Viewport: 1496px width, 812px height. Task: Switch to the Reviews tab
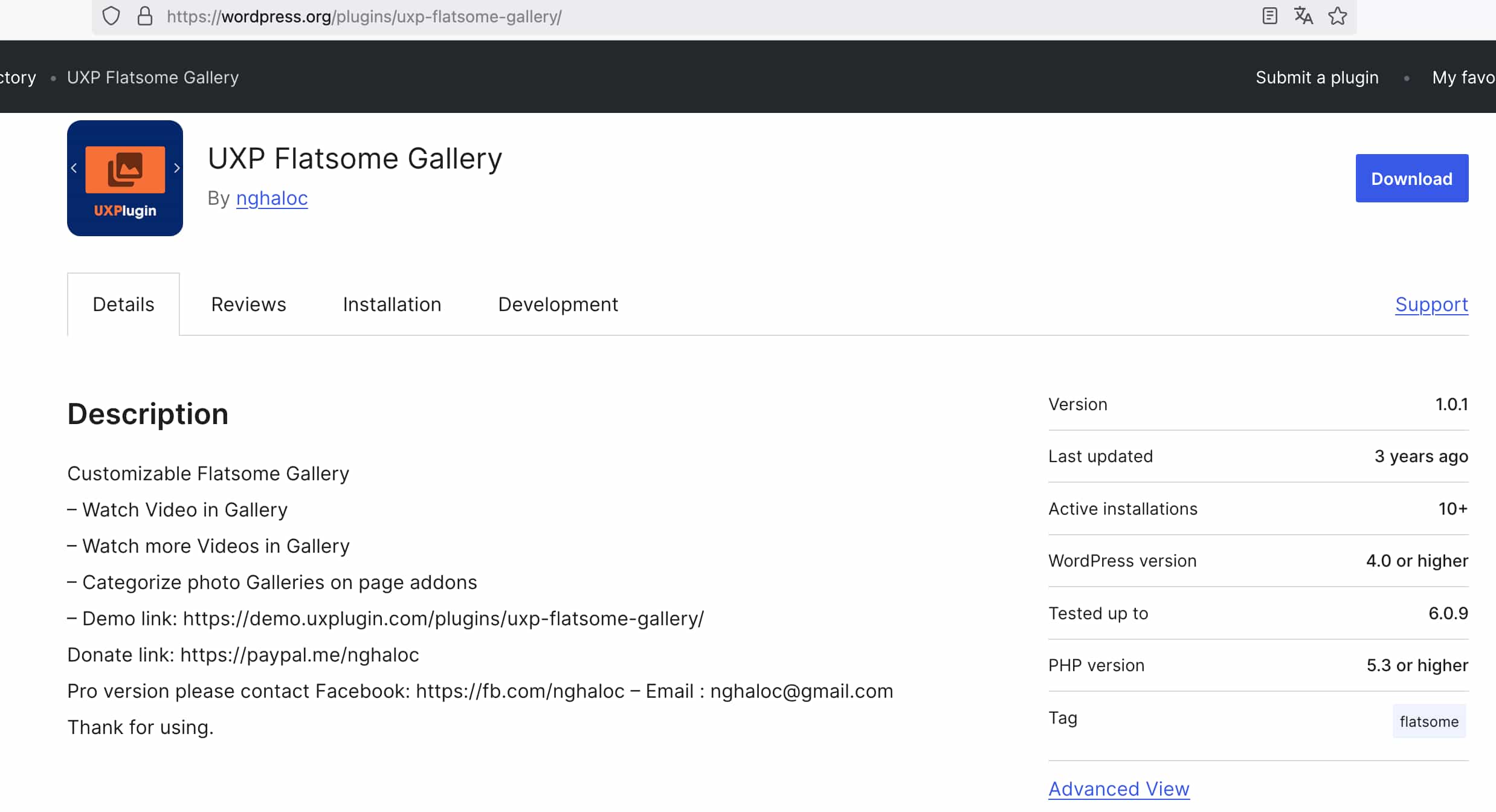(x=248, y=304)
